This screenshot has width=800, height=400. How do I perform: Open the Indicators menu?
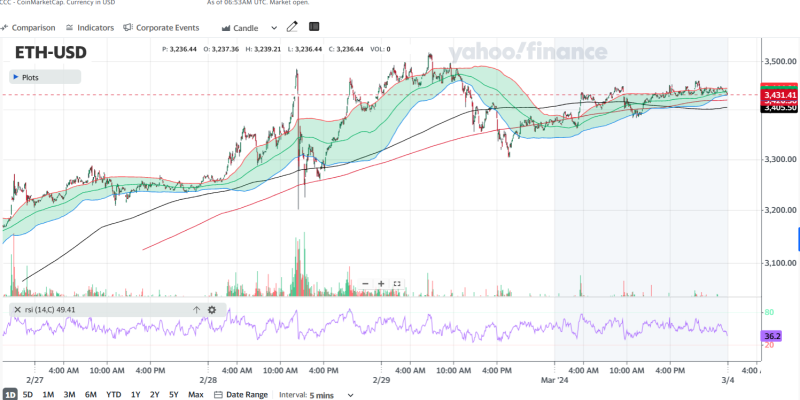tap(89, 28)
